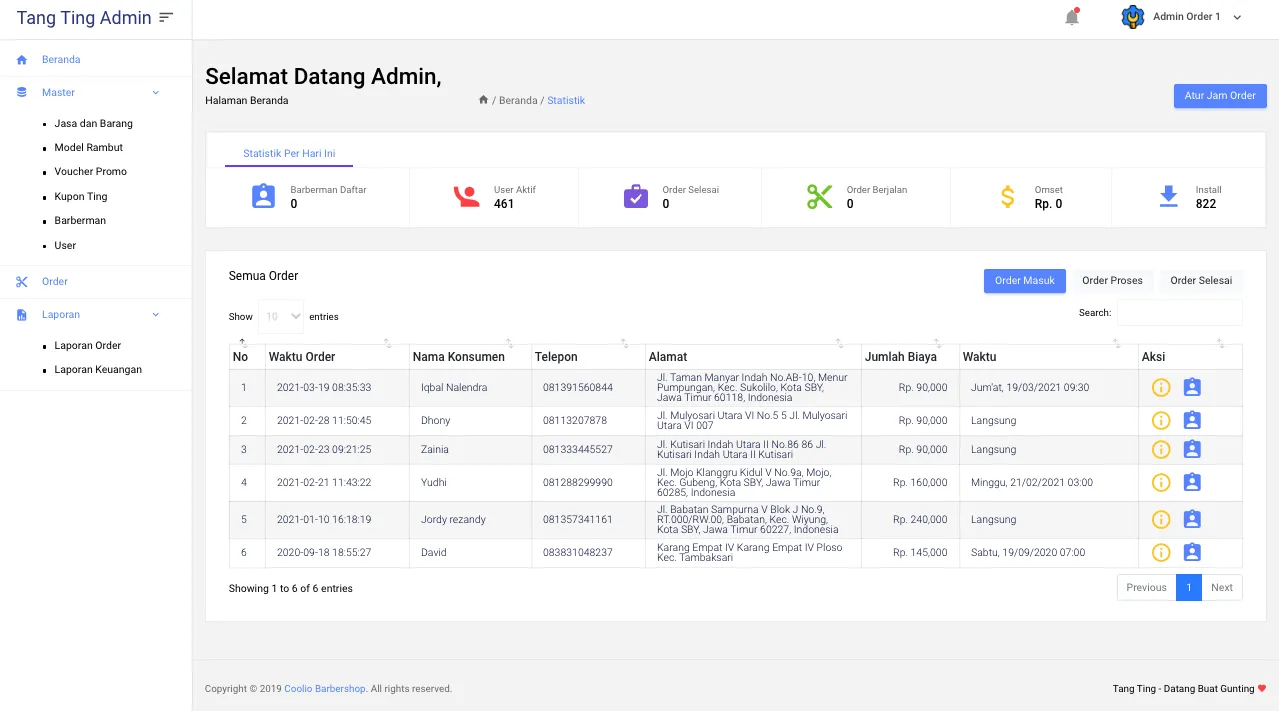The height and width of the screenshot is (711, 1279).
Task: Open info icon for Yudhi order
Action: (1161, 483)
